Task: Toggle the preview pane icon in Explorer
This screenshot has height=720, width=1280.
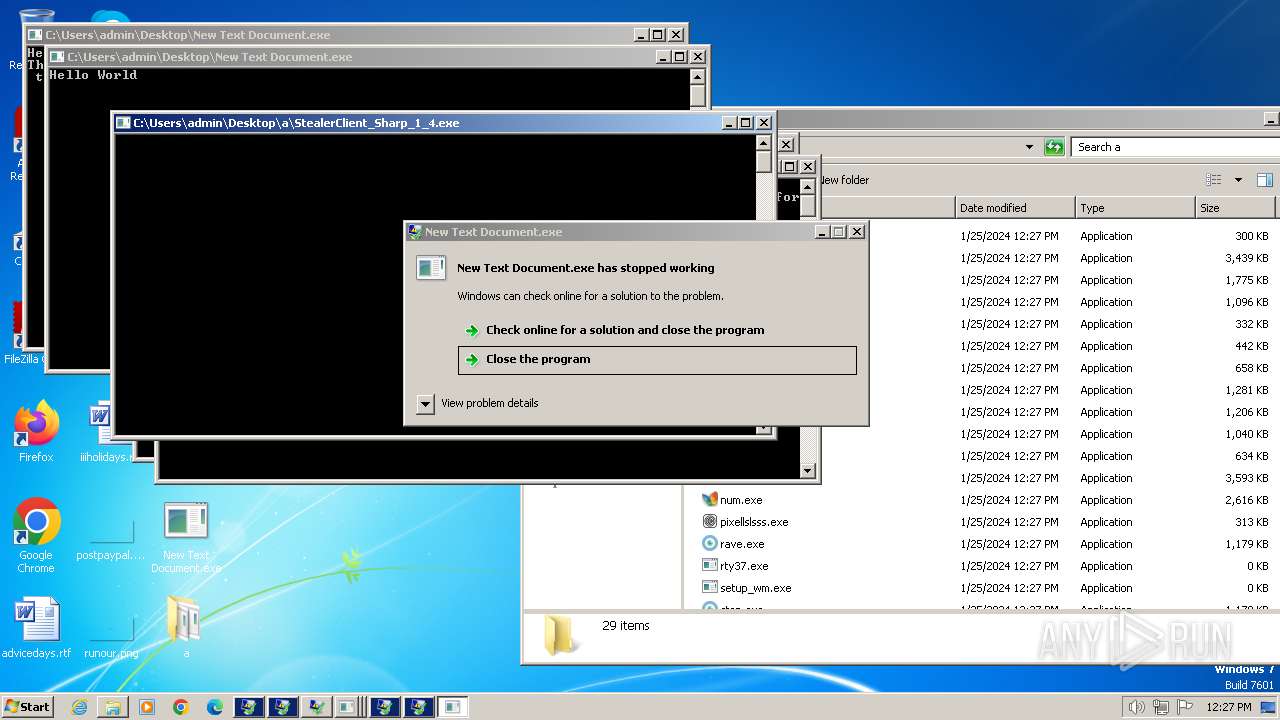Action: 1264,180
